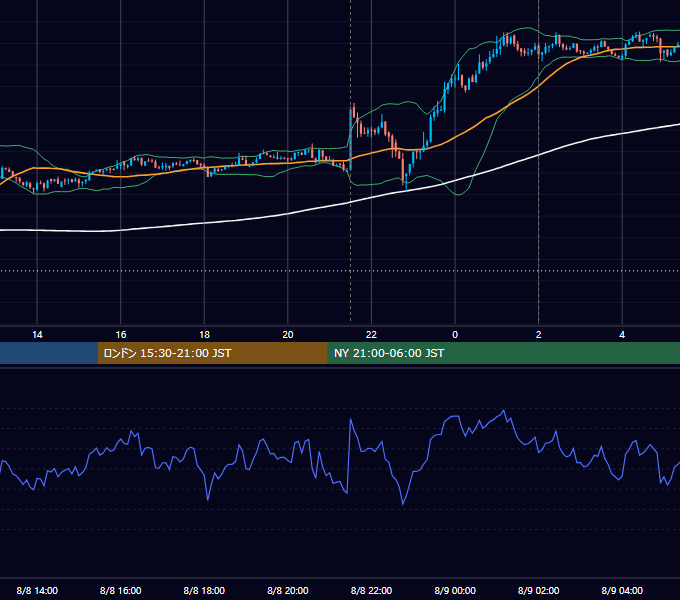Click the 16 hour axis label
This screenshot has width=680, height=600.
121,335
